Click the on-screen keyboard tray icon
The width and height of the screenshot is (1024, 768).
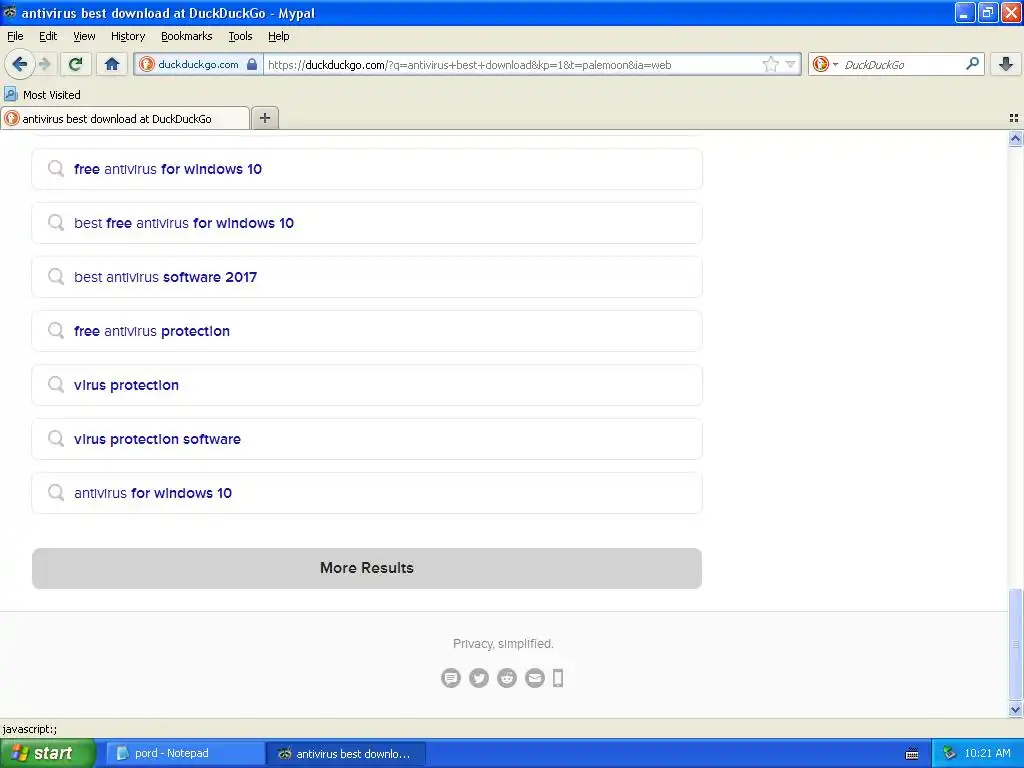(x=912, y=754)
